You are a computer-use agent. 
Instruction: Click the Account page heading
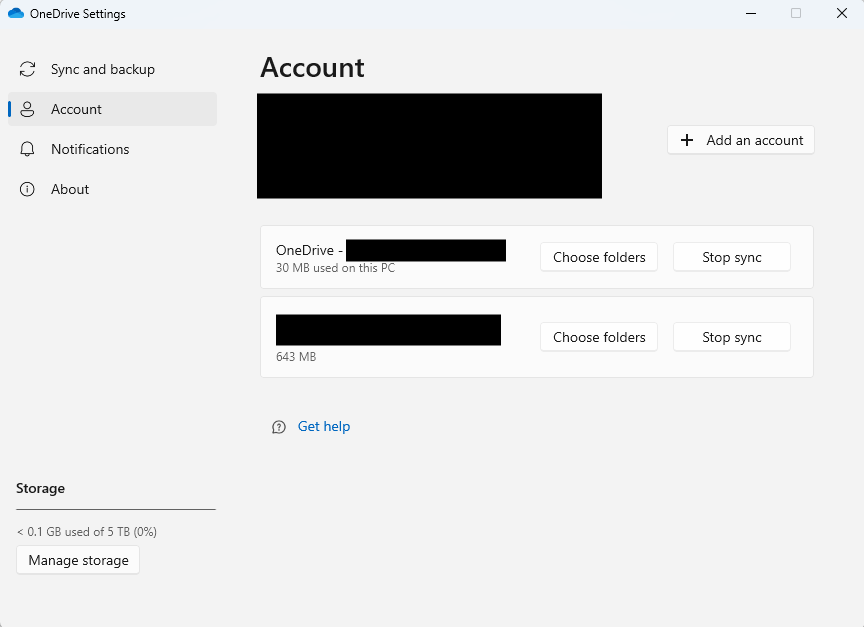tap(312, 68)
